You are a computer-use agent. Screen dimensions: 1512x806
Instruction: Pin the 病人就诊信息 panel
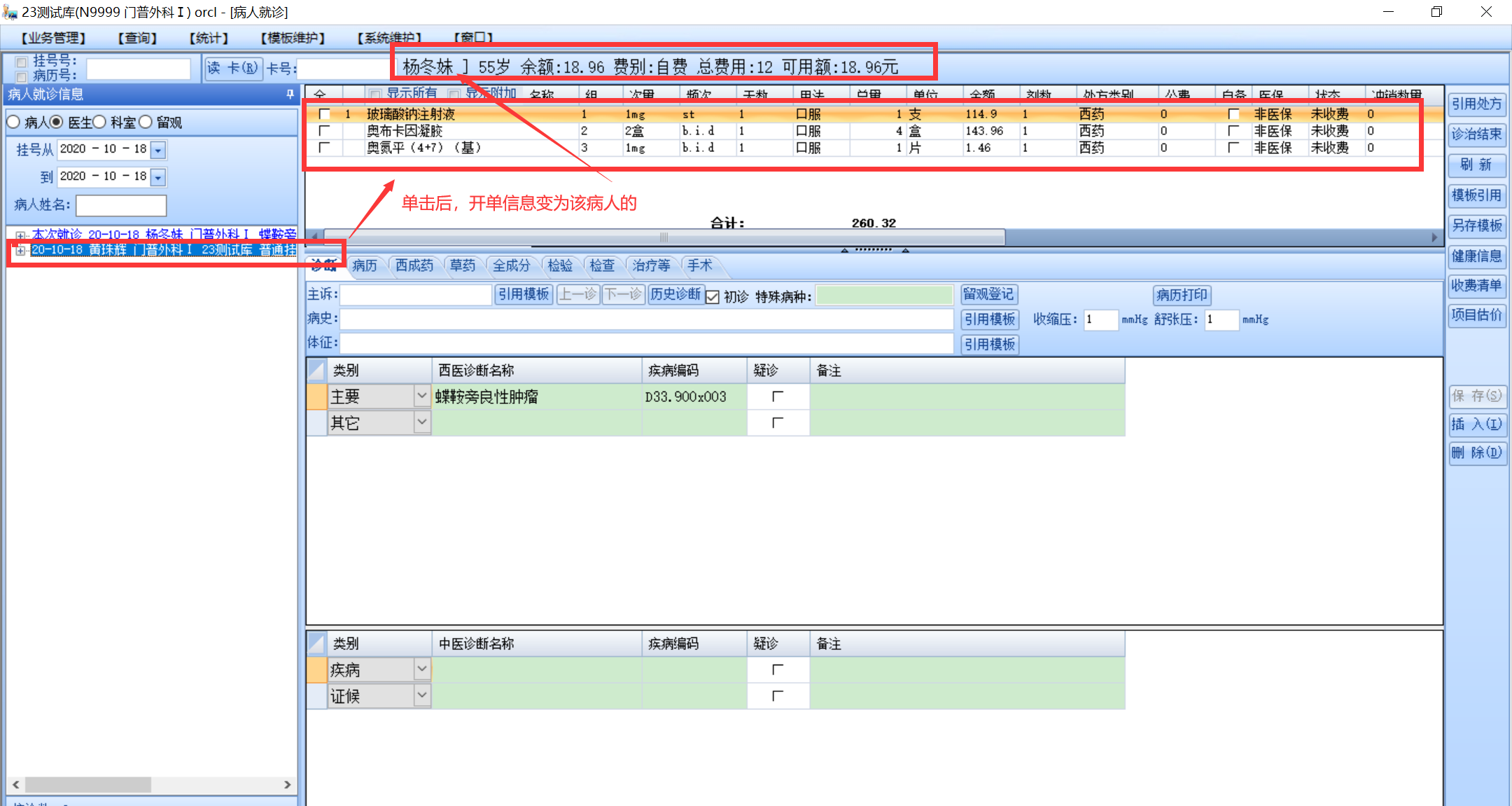290,94
